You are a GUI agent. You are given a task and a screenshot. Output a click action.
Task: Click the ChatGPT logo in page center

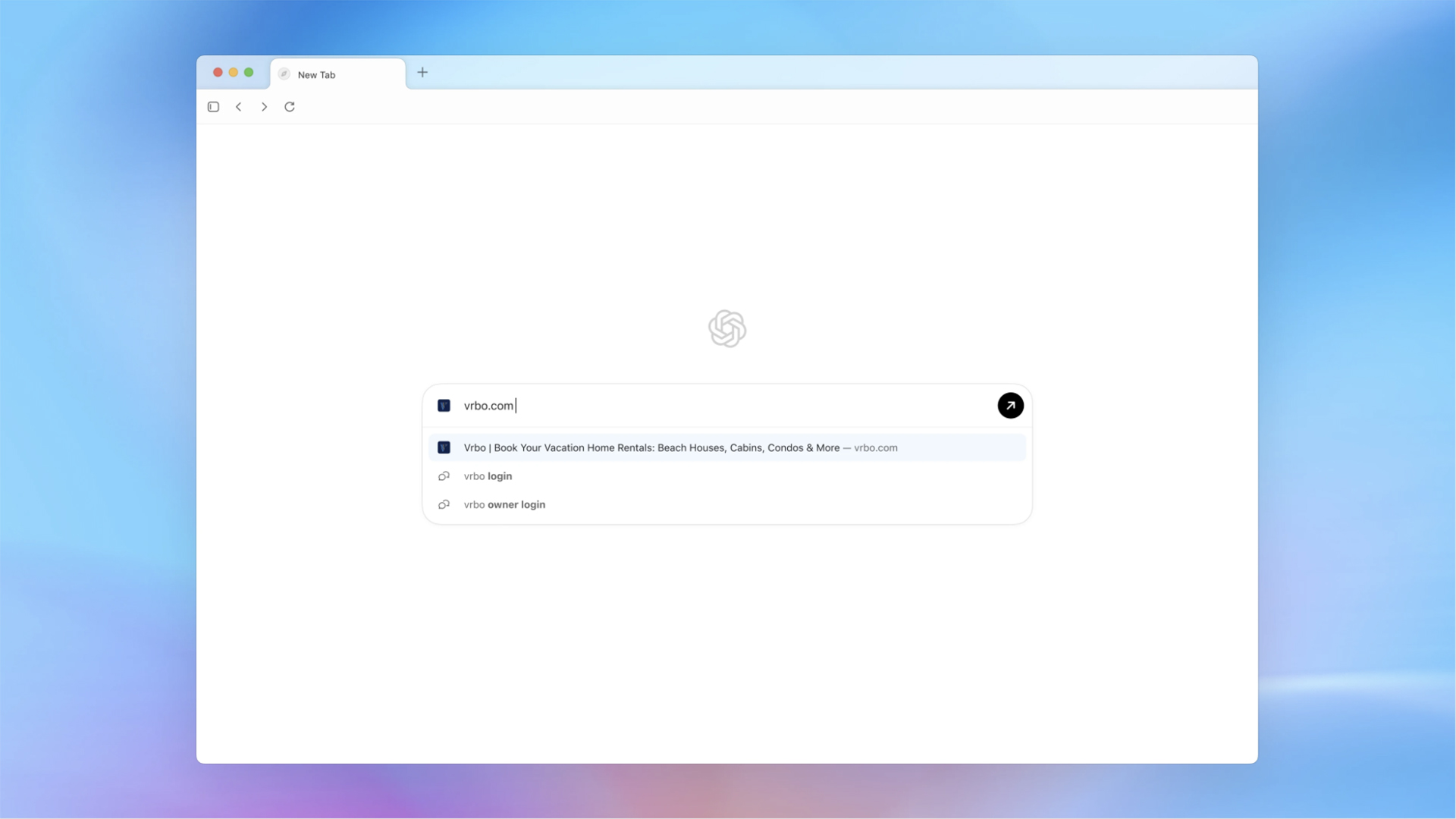[x=727, y=328]
